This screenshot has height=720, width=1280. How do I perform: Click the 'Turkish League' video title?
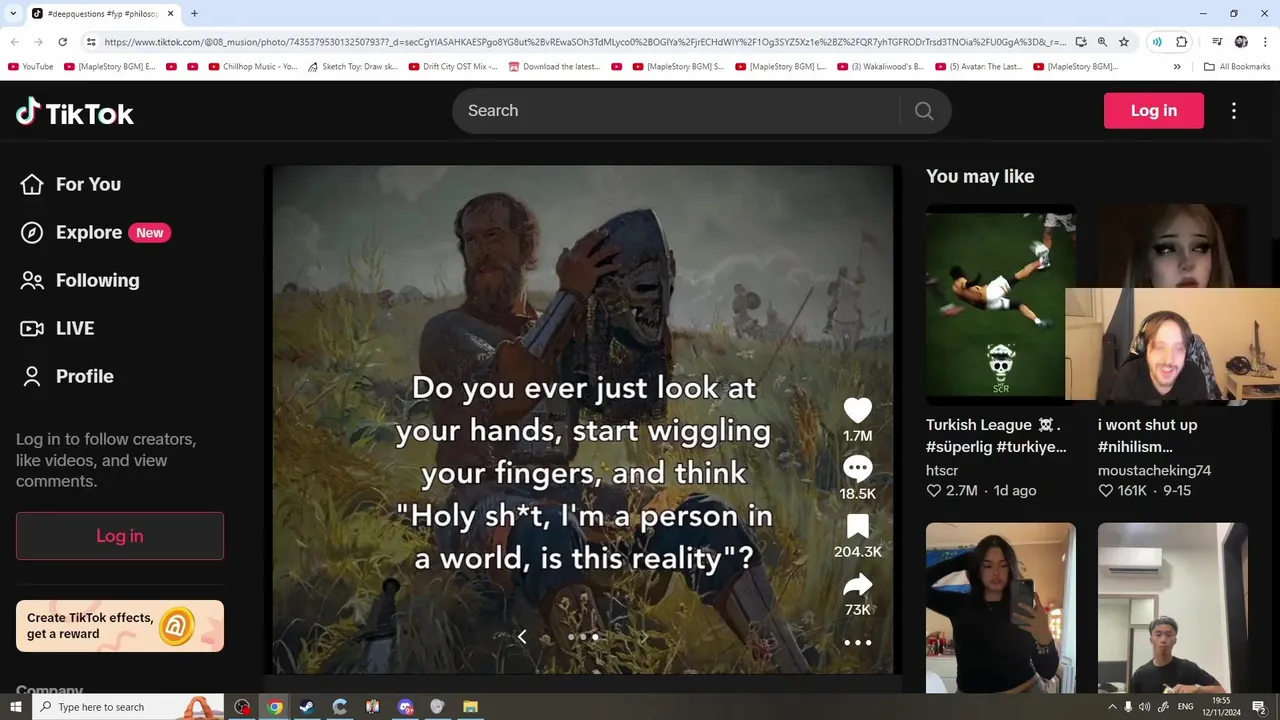coord(996,436)
